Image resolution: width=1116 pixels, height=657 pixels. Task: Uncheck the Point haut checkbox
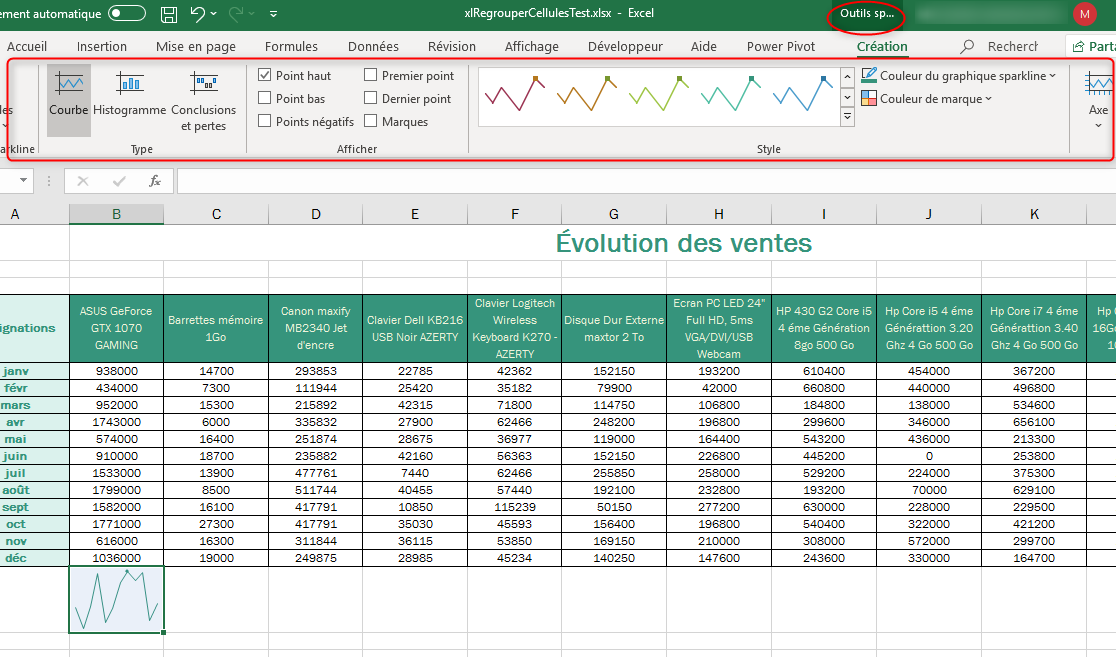(x=265, y=75)
